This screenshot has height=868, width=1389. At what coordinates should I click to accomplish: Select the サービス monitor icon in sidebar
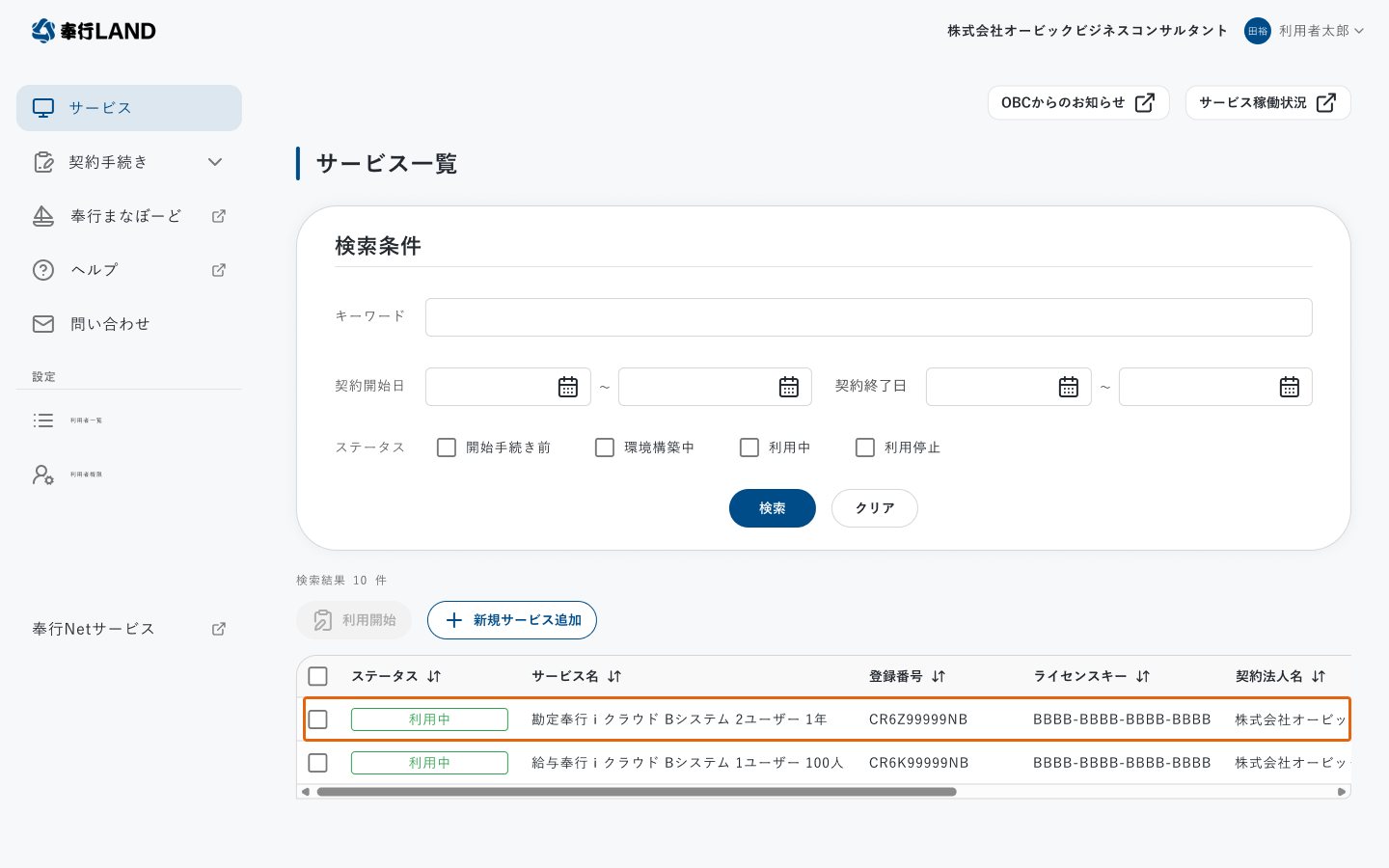(42, 107)
